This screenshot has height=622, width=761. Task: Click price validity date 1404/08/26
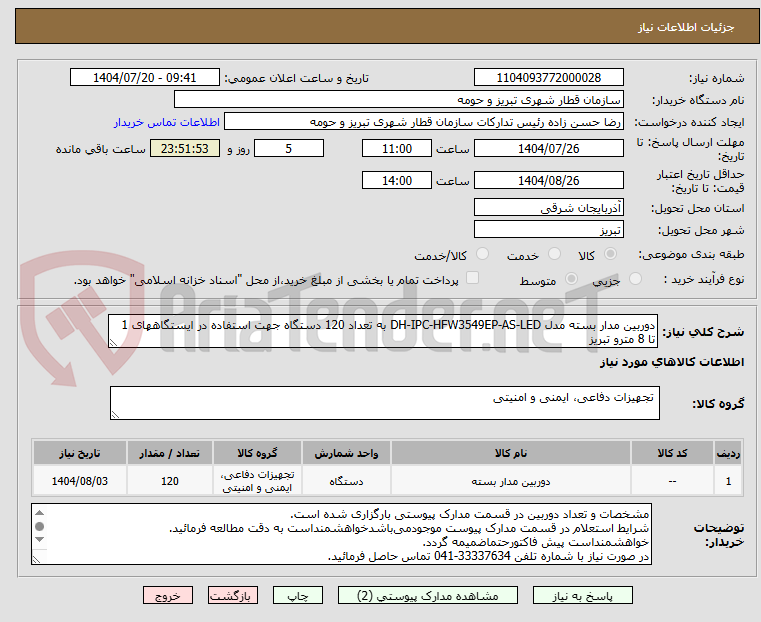[548, 180]
